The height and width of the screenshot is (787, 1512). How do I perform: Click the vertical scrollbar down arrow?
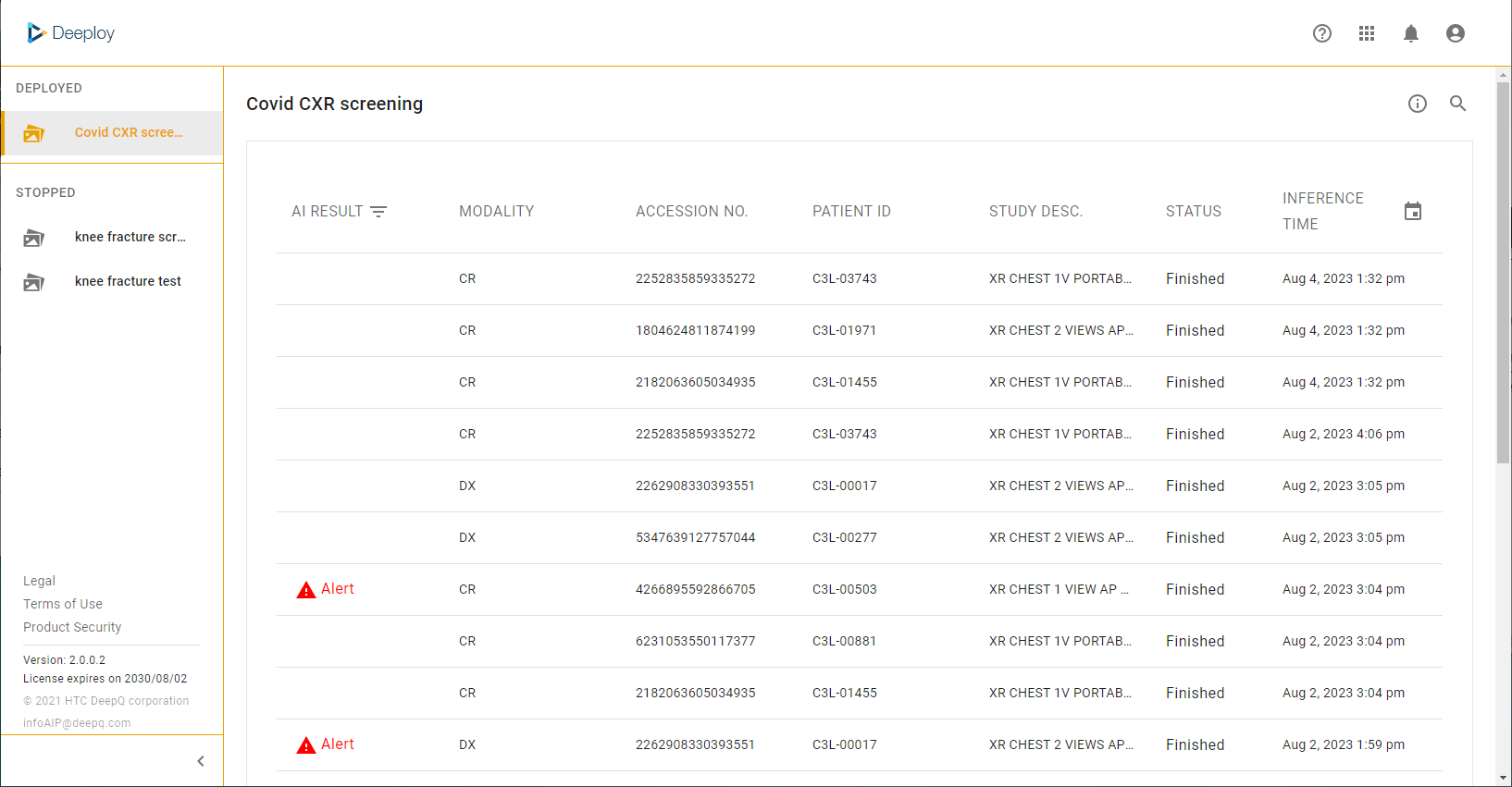1503,778
